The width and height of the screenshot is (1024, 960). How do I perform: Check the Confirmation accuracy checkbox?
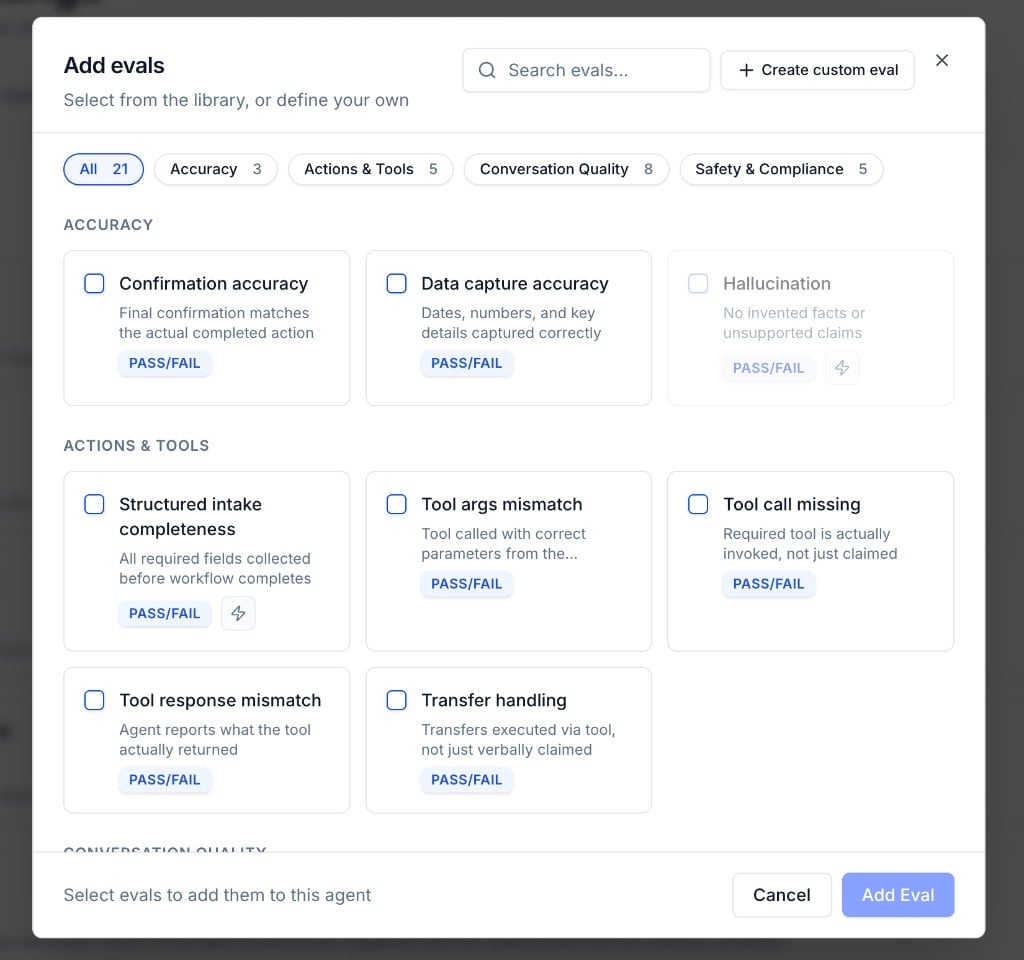(x=94, y=283)
